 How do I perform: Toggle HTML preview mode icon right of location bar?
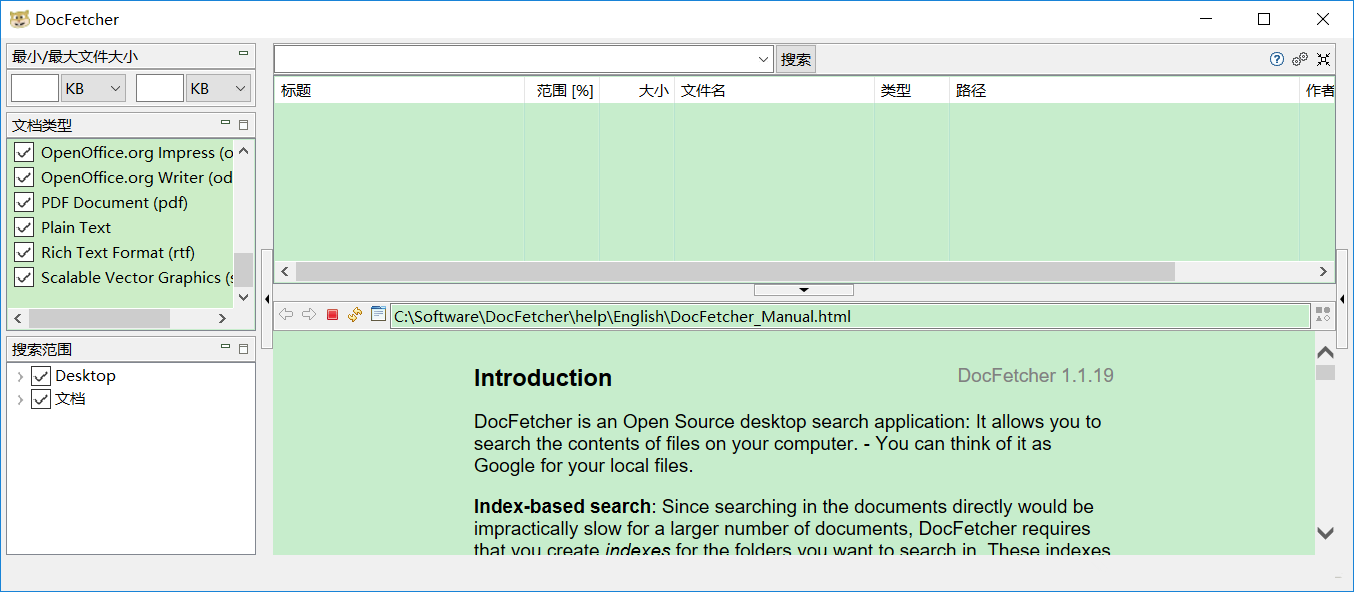[x=1323, y=315]
